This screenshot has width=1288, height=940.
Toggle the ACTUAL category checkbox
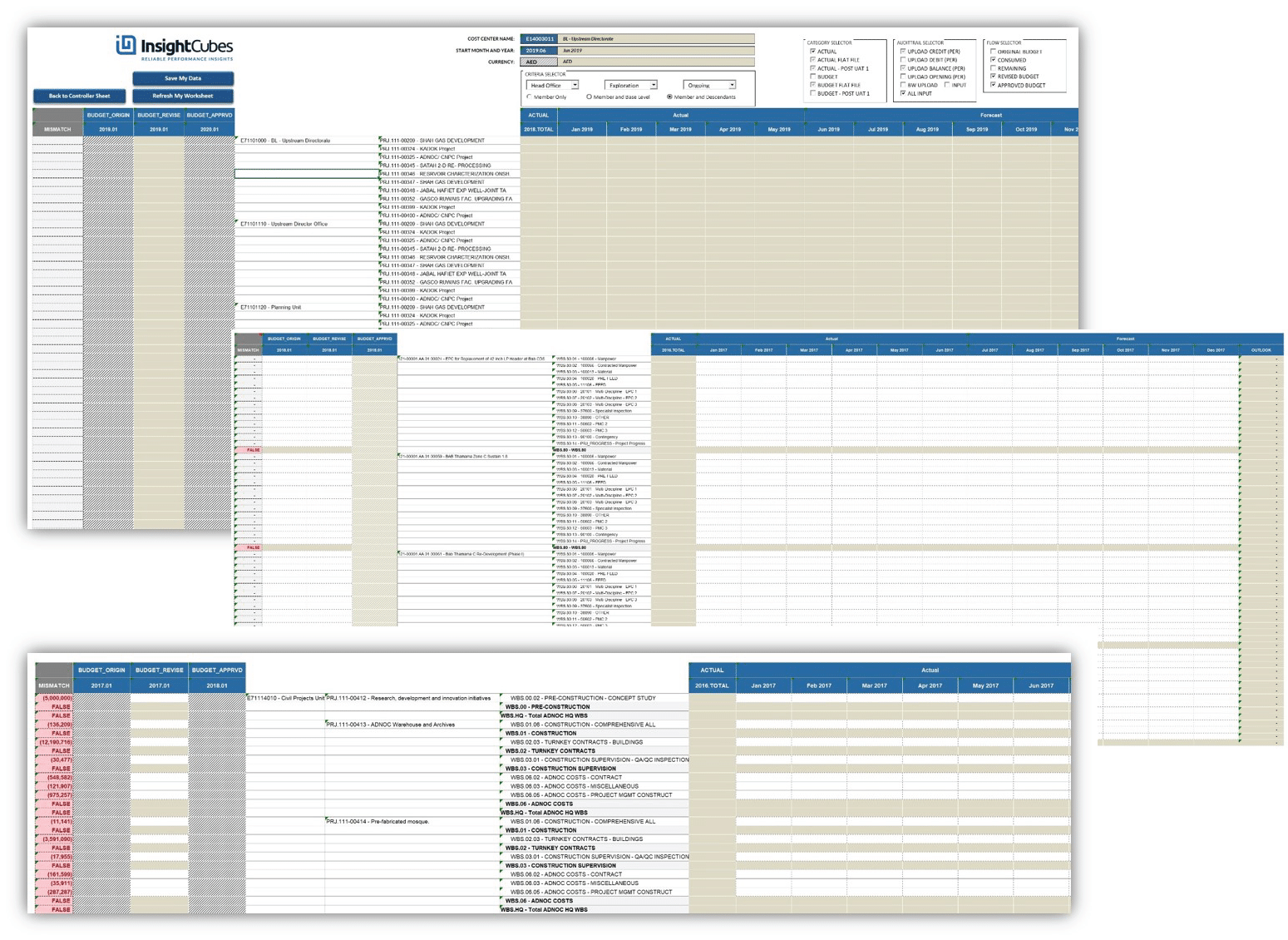pyautogui.click(x=813, y=52)
